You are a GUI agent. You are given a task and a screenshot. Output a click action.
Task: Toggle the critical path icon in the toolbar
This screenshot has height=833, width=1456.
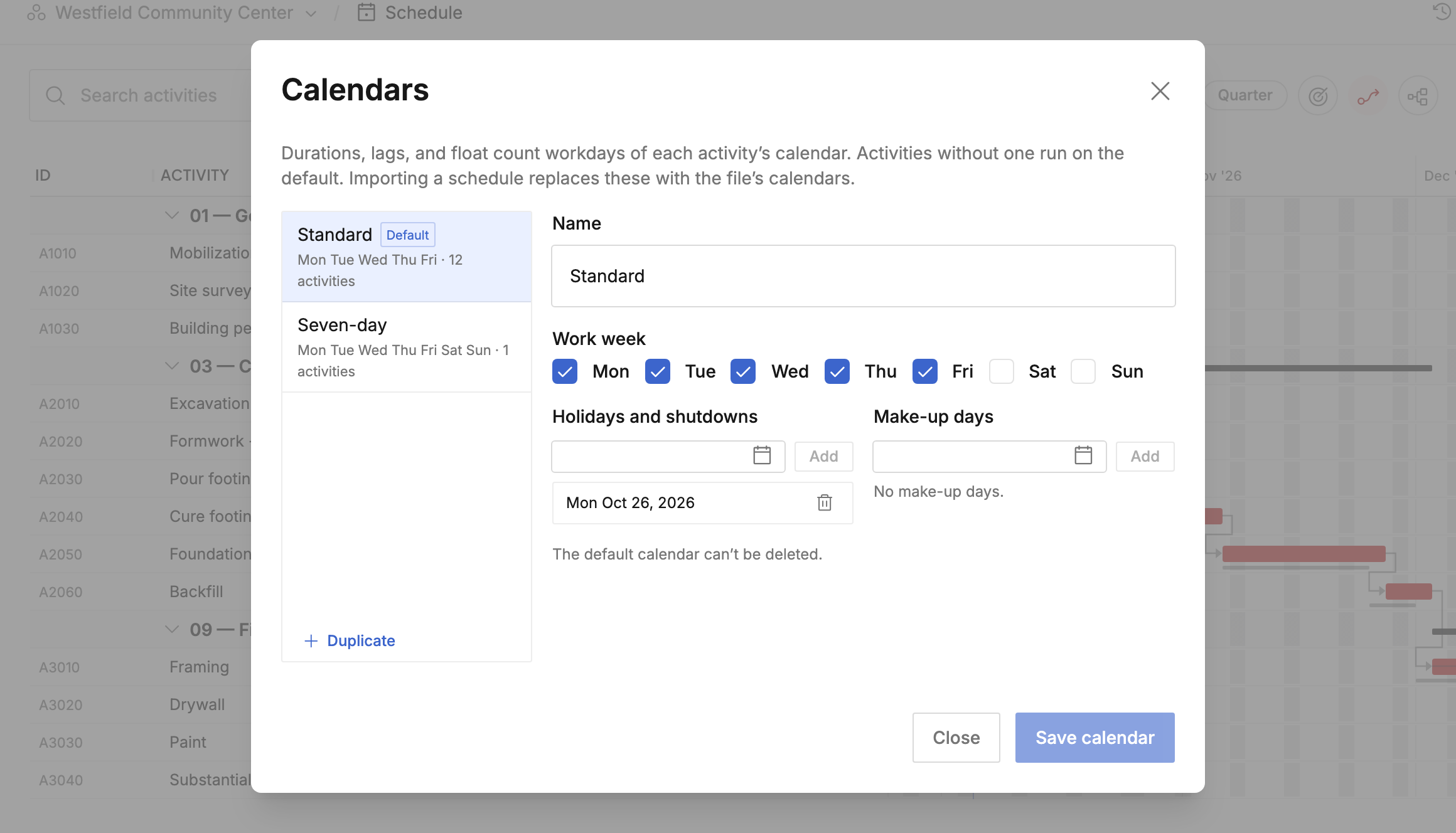(1368, 95)
